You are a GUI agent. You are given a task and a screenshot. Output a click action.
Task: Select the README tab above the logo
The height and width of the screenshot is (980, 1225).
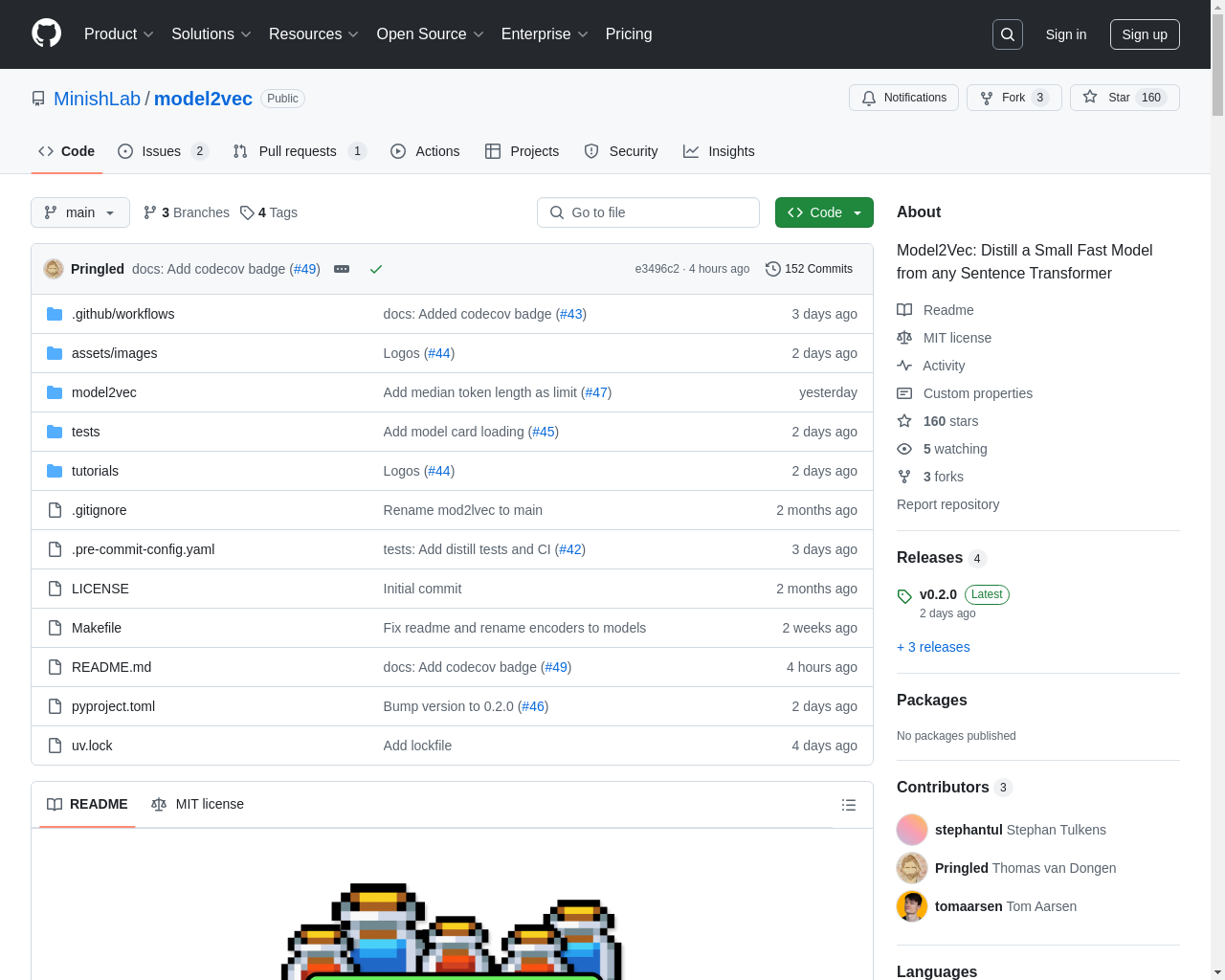point(87,804)
